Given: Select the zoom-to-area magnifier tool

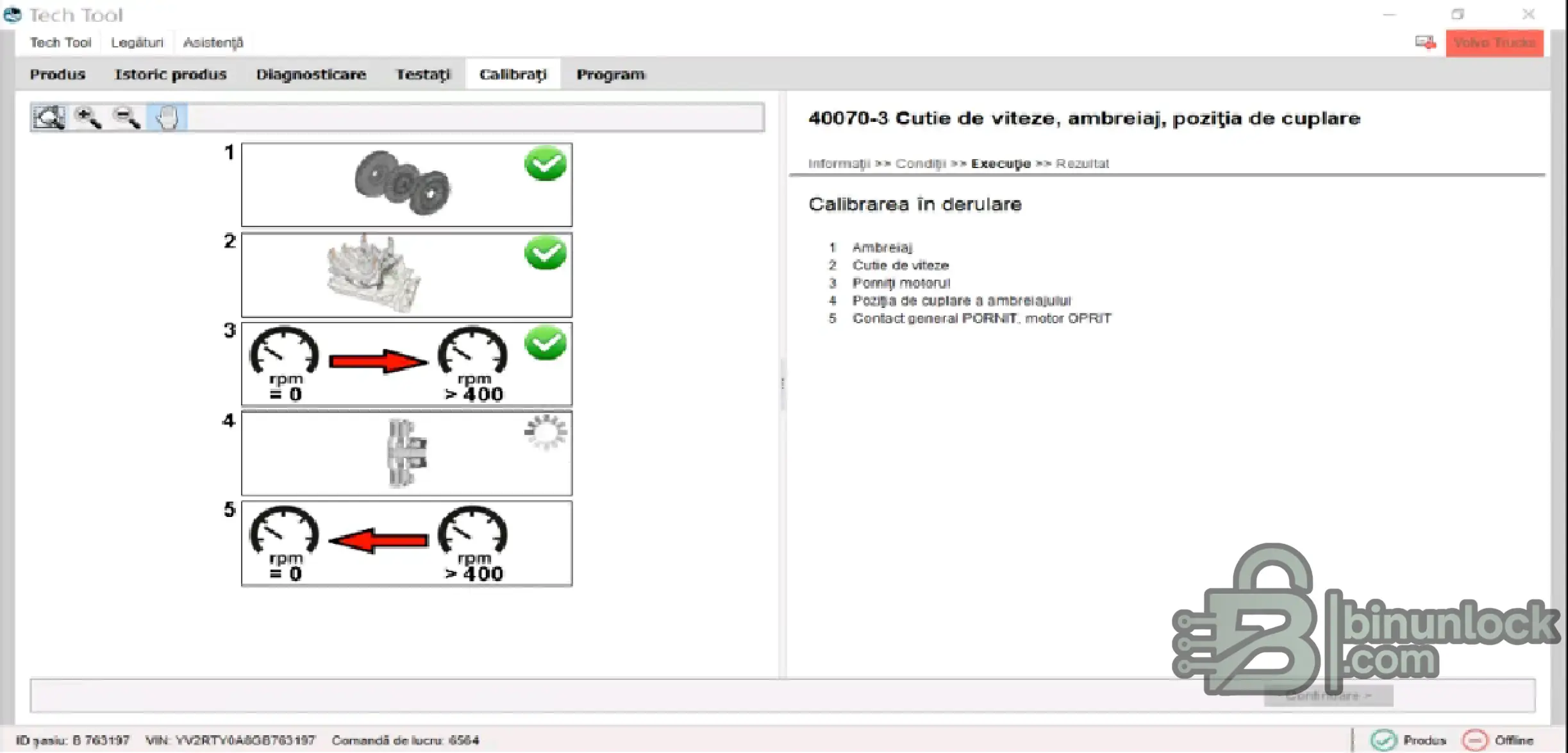Looking at the screenshot, I should pos(49,118).
